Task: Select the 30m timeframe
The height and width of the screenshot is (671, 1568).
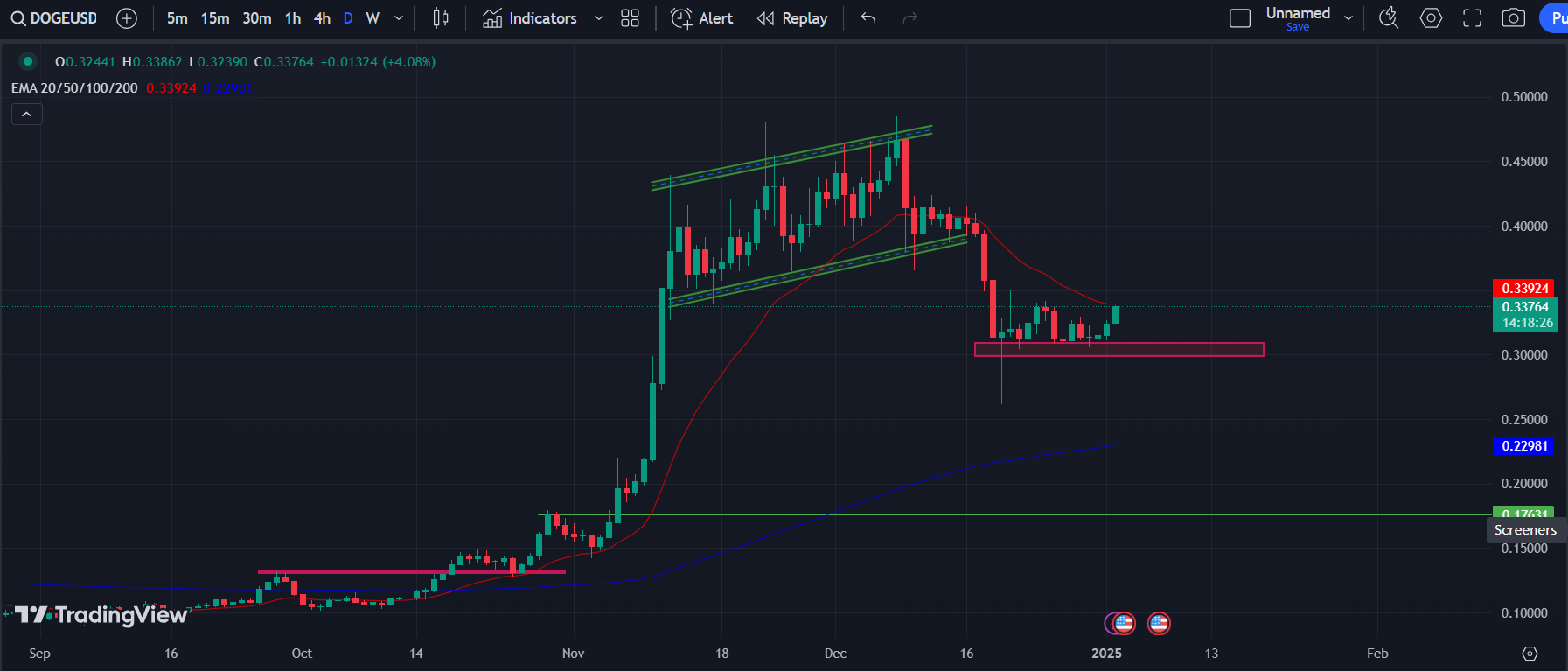Action: 257,18
